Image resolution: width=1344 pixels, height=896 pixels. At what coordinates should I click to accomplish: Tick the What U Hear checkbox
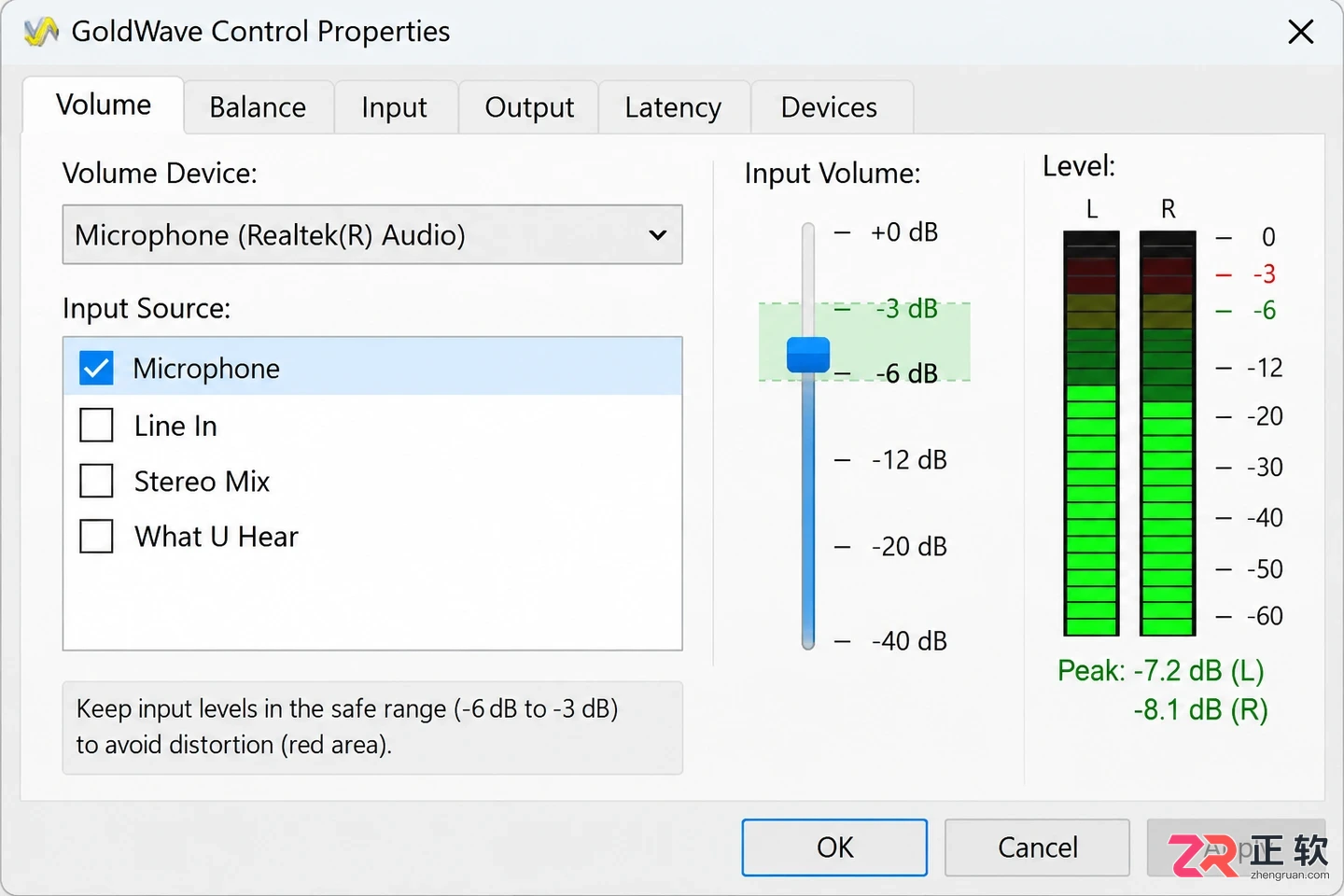96,537
